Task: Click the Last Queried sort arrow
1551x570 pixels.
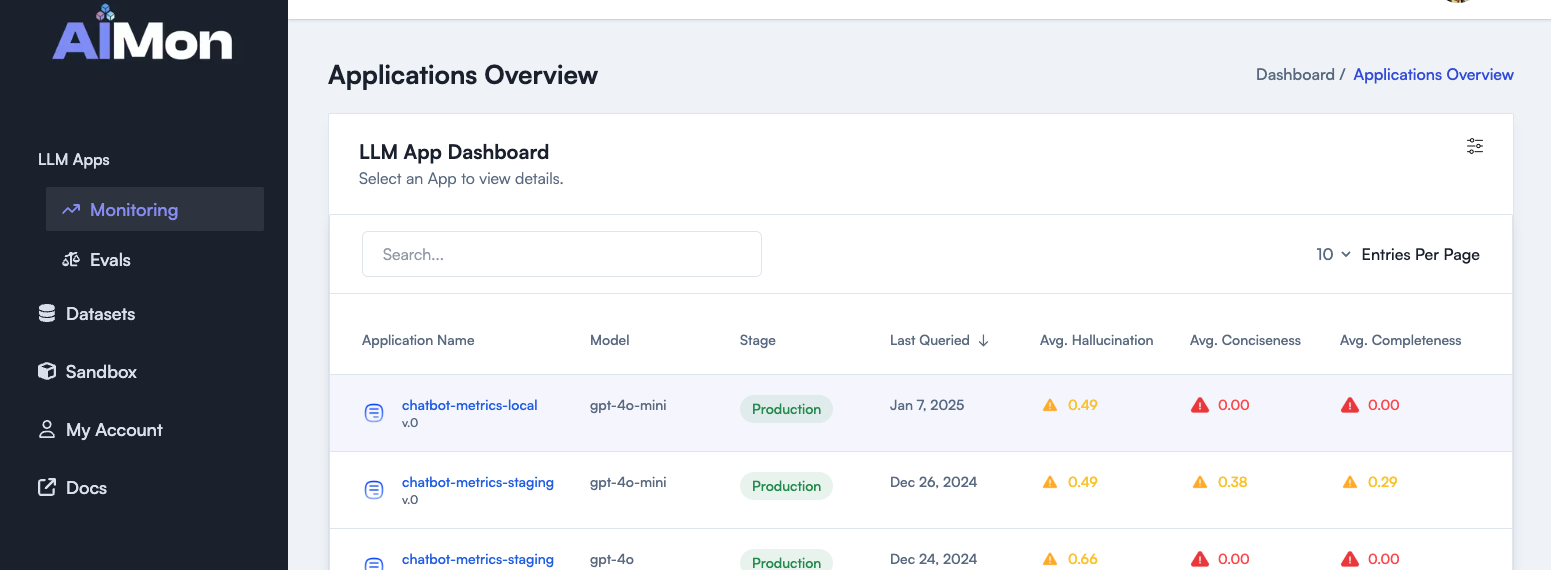Action: coord(983,341)
